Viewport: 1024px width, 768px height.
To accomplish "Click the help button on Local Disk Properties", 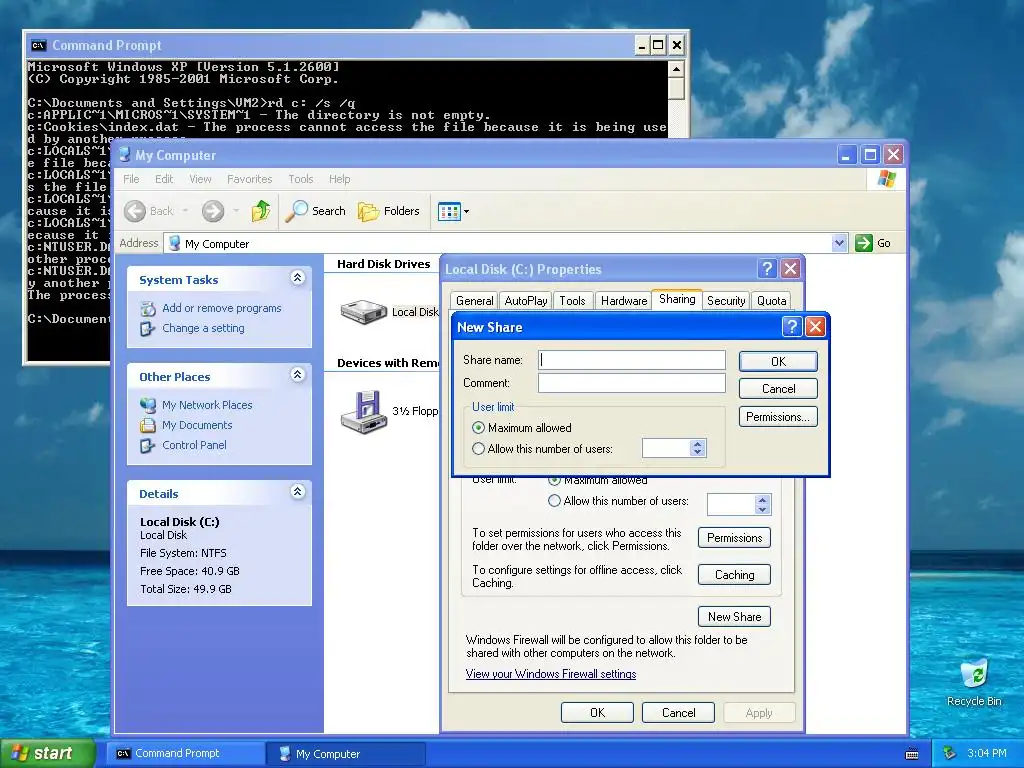I will [x=767, y=268].
